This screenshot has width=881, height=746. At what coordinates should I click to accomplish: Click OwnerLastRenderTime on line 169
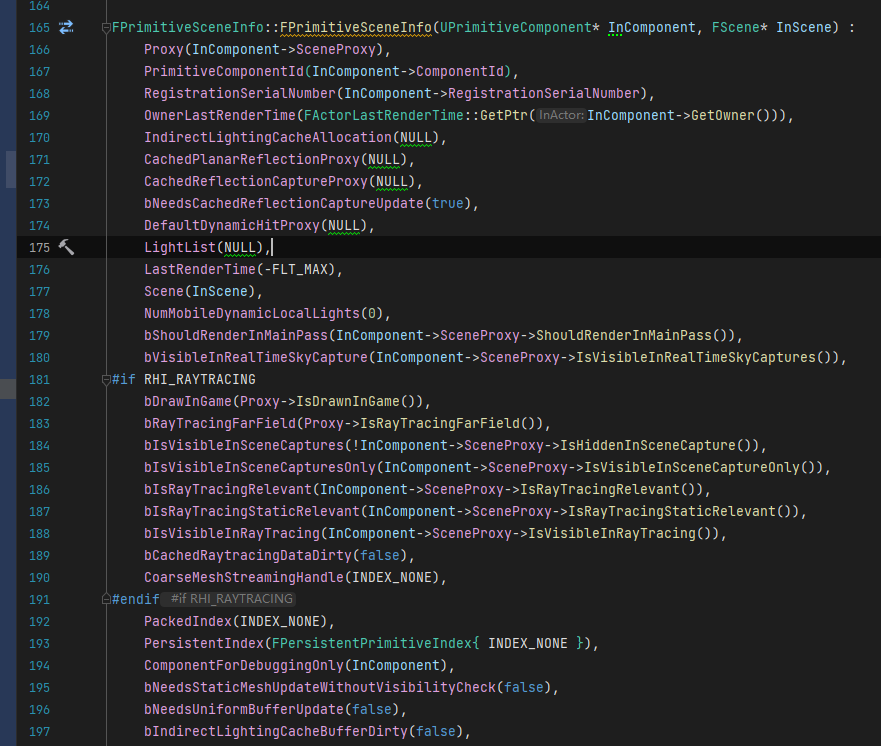220,115
